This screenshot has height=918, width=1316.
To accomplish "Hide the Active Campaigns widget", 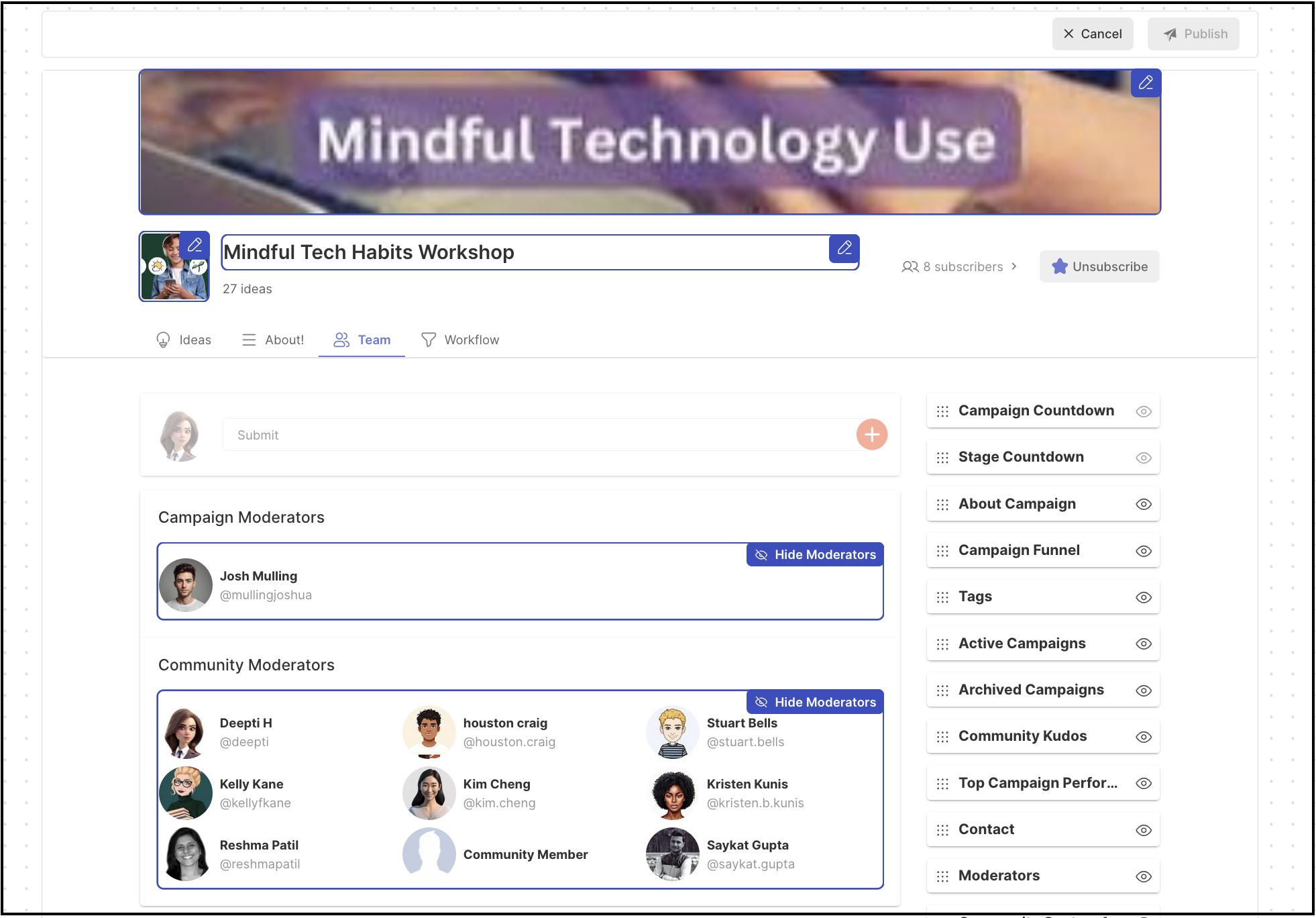I will (x=1144, y=644).
